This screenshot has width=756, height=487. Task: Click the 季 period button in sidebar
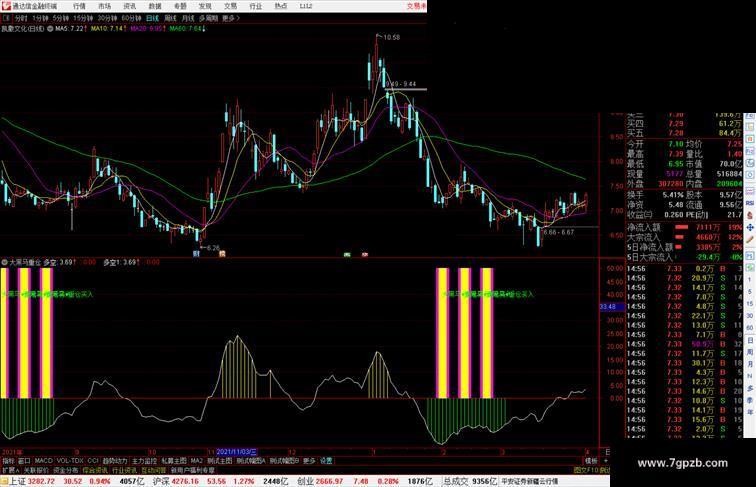pyautogui.click(x=750, y=400)
